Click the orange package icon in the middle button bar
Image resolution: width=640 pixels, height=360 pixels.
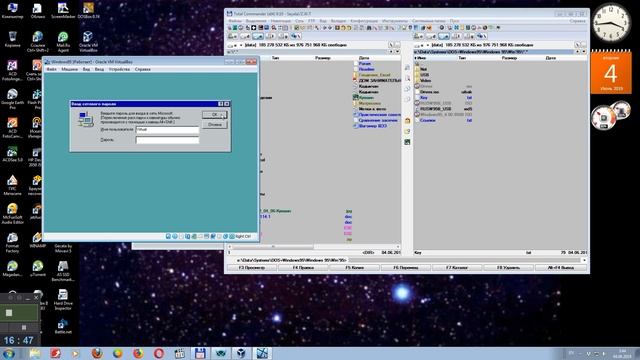click(x=407, y=121)
